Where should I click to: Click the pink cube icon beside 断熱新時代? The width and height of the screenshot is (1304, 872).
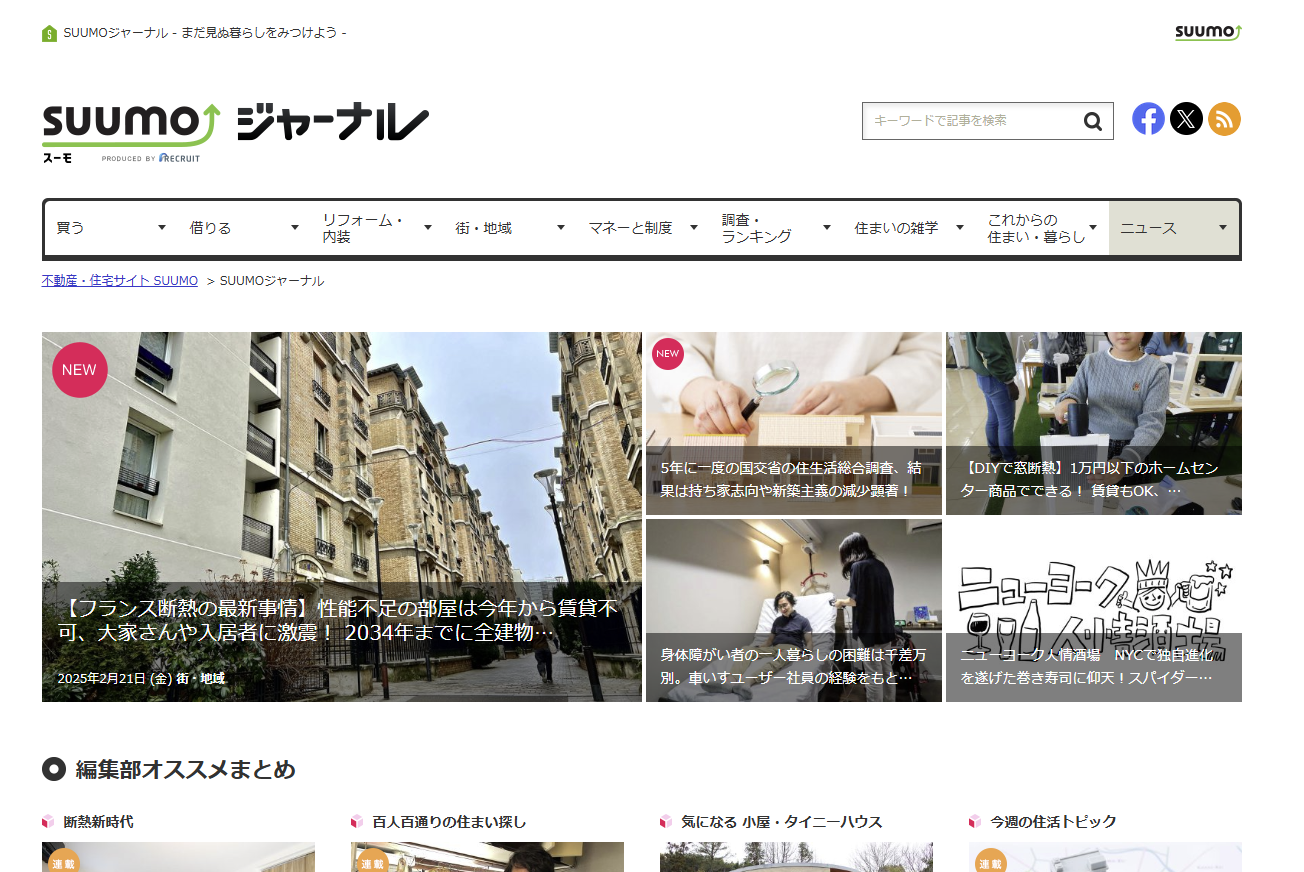point(48,822)
